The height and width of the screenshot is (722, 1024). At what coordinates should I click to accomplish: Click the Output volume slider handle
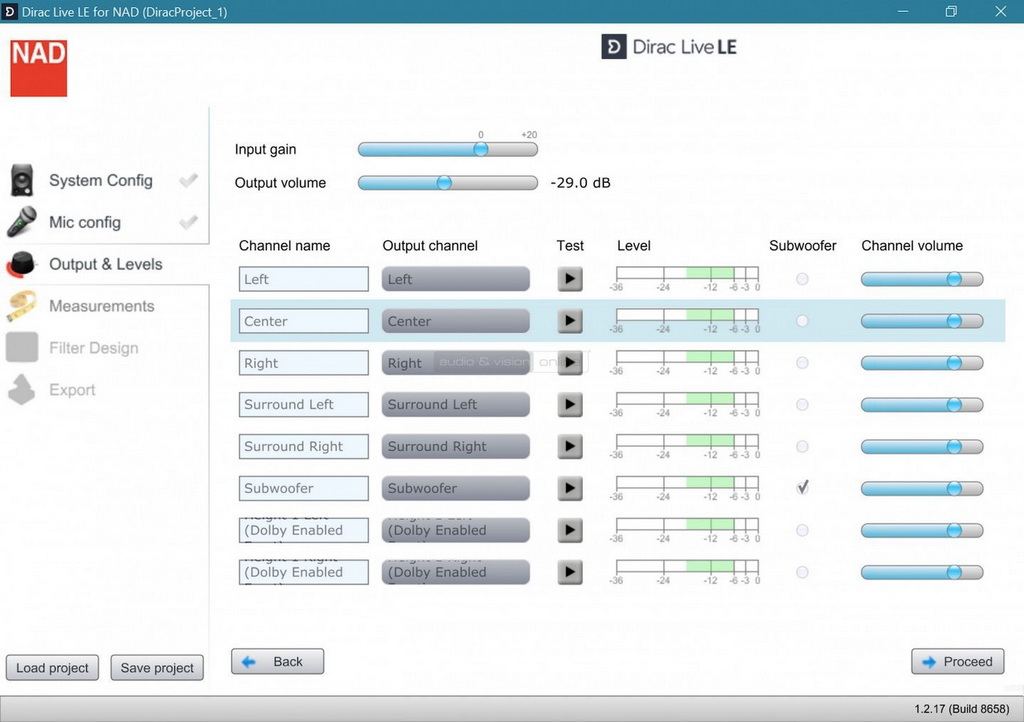click(x=444, y=183)
